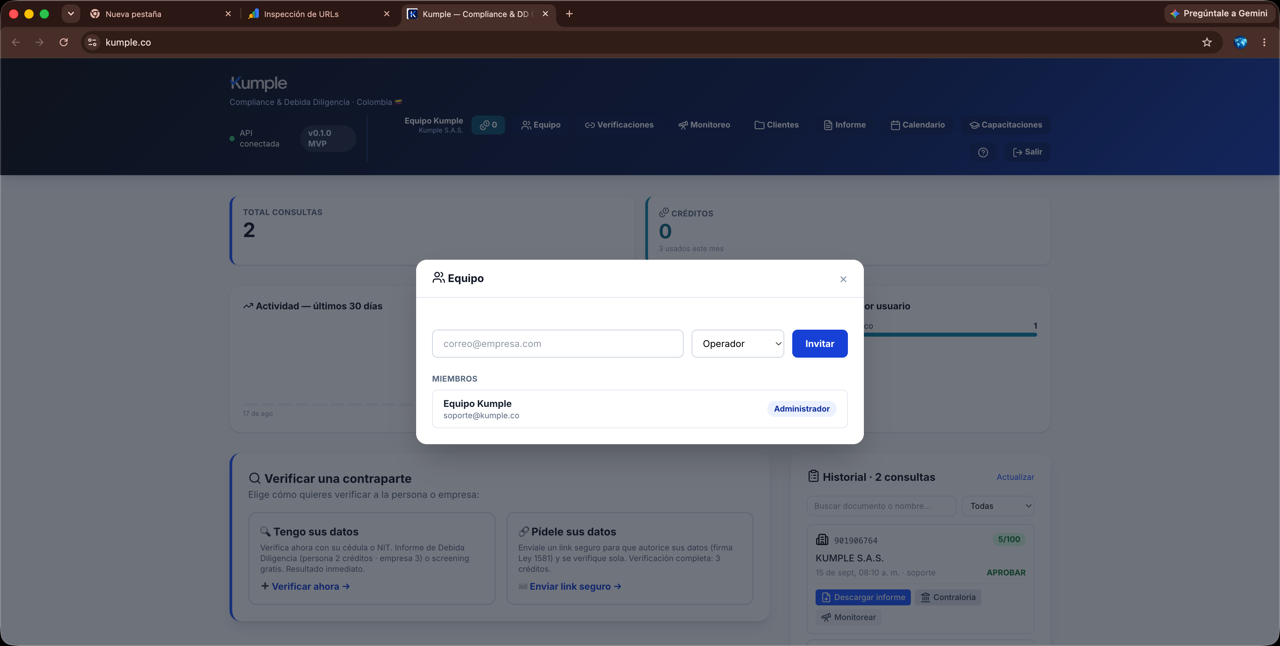Image resolution: width=1280 pixels, height=646 pixels.
Task: Click the TOTAL CONSULTAS card
Action: click(432, 230)
